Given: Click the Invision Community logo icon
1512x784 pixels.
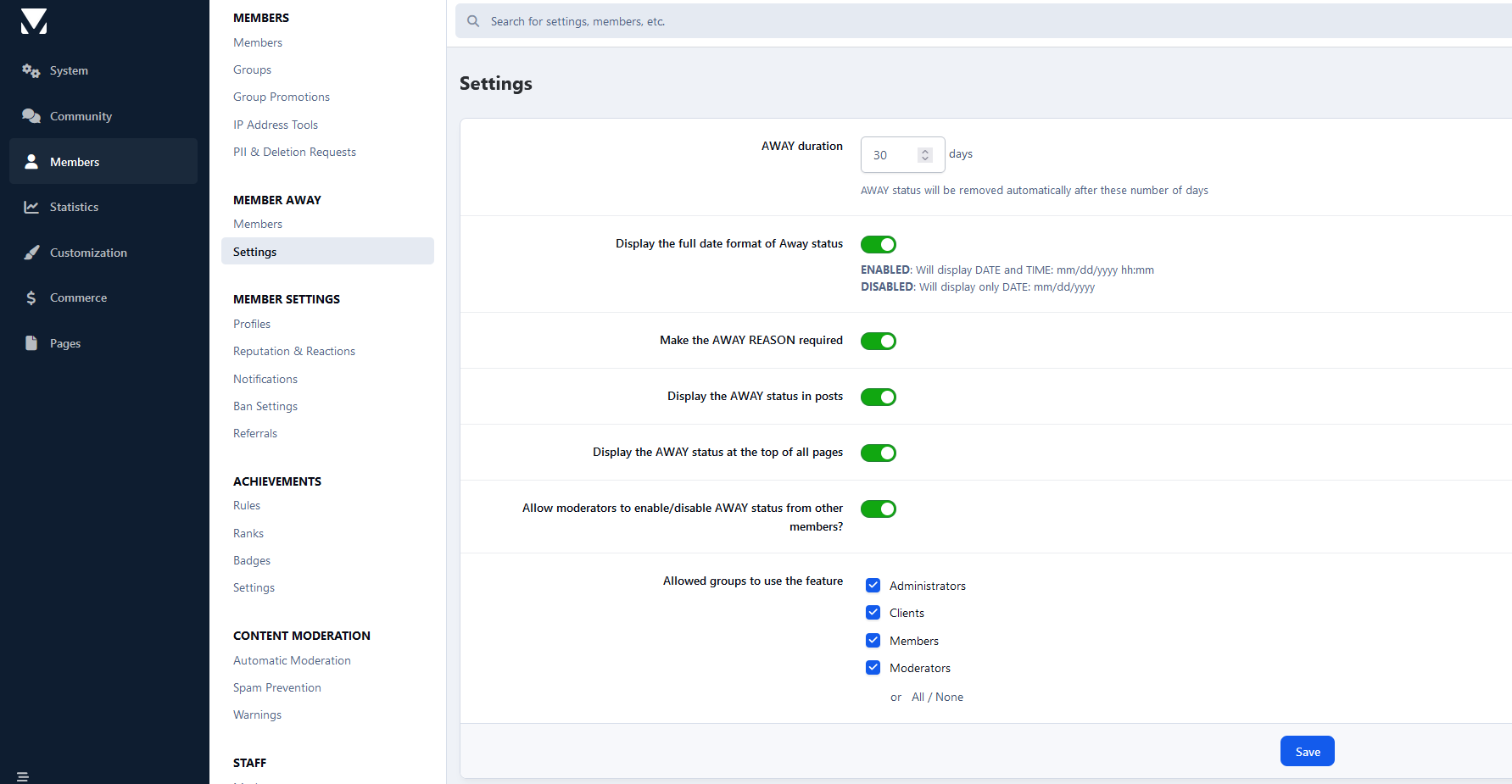Looking at the screenshot, I should (x=34, y=21).
